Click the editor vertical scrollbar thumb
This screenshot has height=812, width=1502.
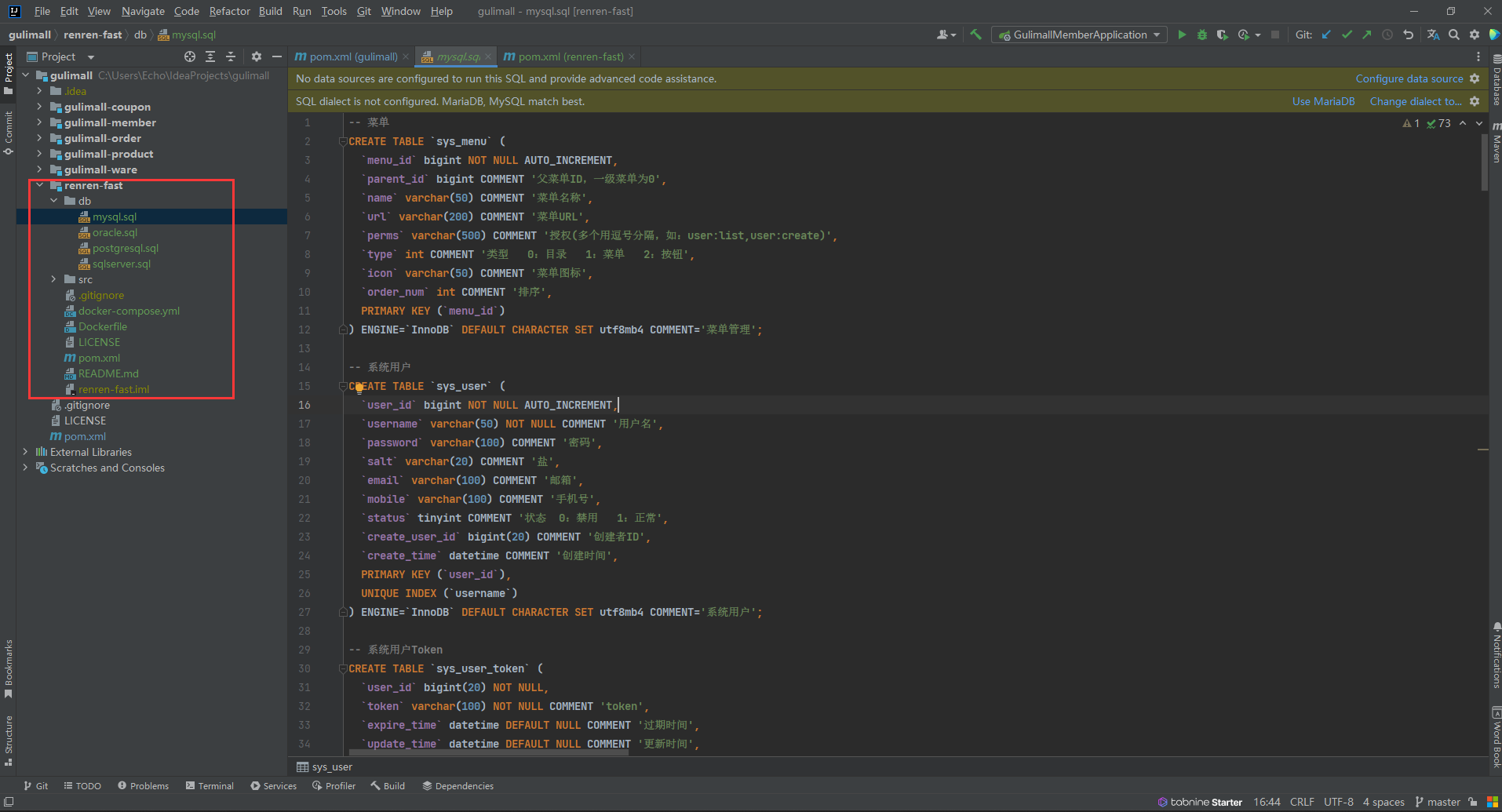[x=1483, y=162]
